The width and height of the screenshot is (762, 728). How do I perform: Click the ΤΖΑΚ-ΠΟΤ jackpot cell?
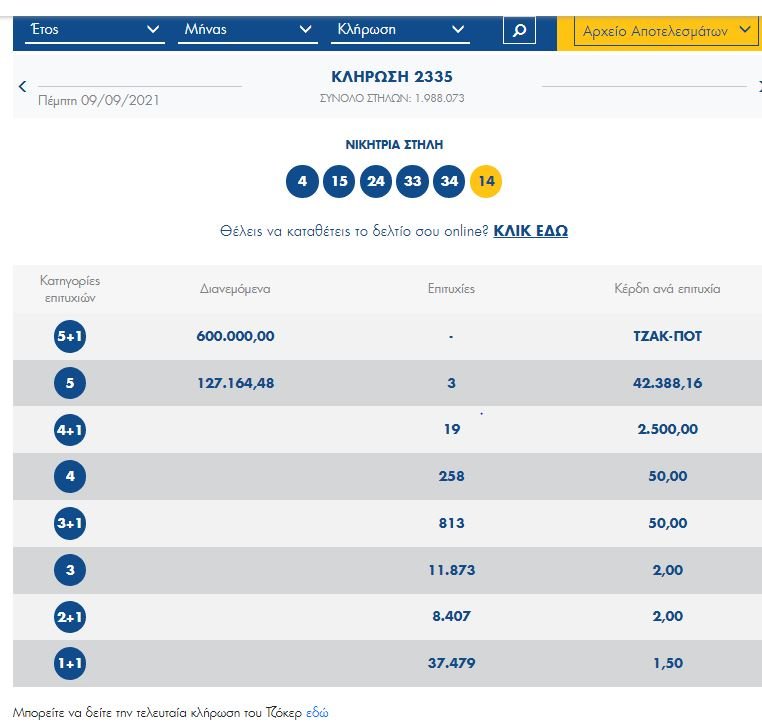(x=667, y=337)
